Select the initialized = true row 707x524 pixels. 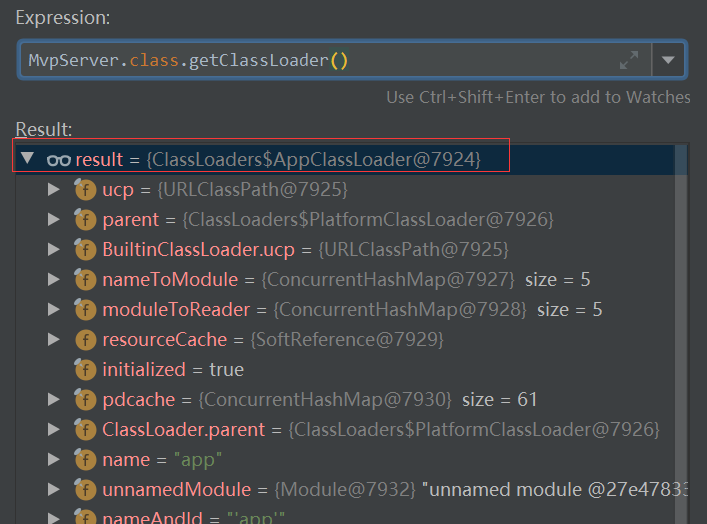coord(172,370)
